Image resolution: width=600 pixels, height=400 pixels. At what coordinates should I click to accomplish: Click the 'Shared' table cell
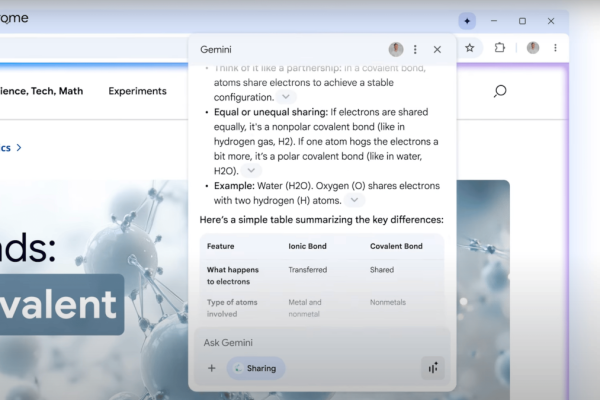point(382,270)
